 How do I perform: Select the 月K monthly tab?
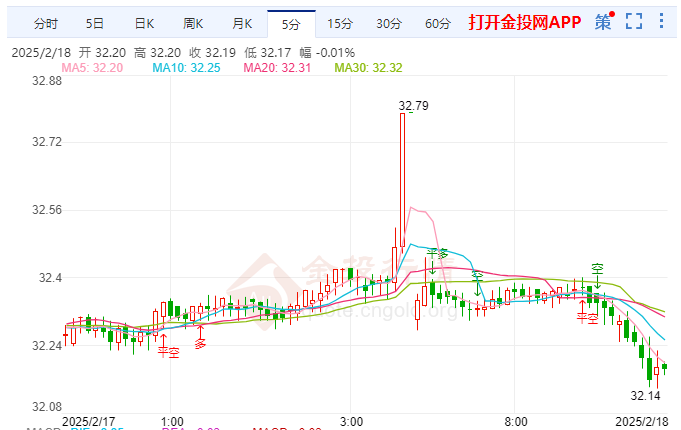click(242, 23)
